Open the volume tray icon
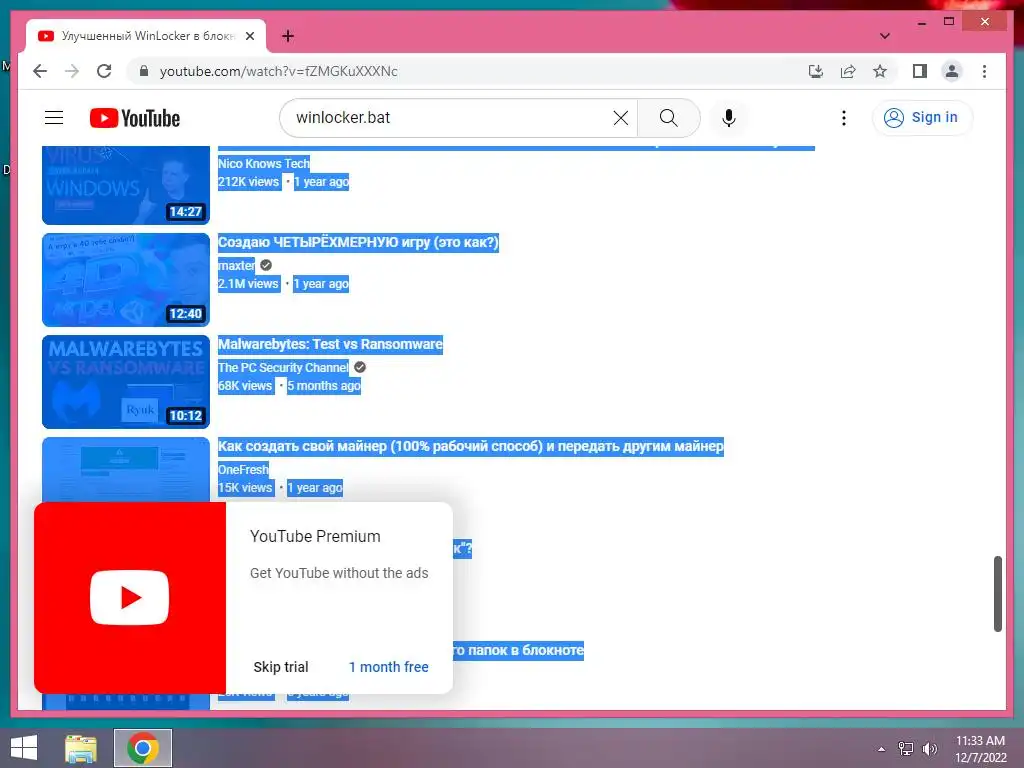Image resolution: width=1024 pixels, height=768 pixels. pyautogui.click(x=930, y=749)
